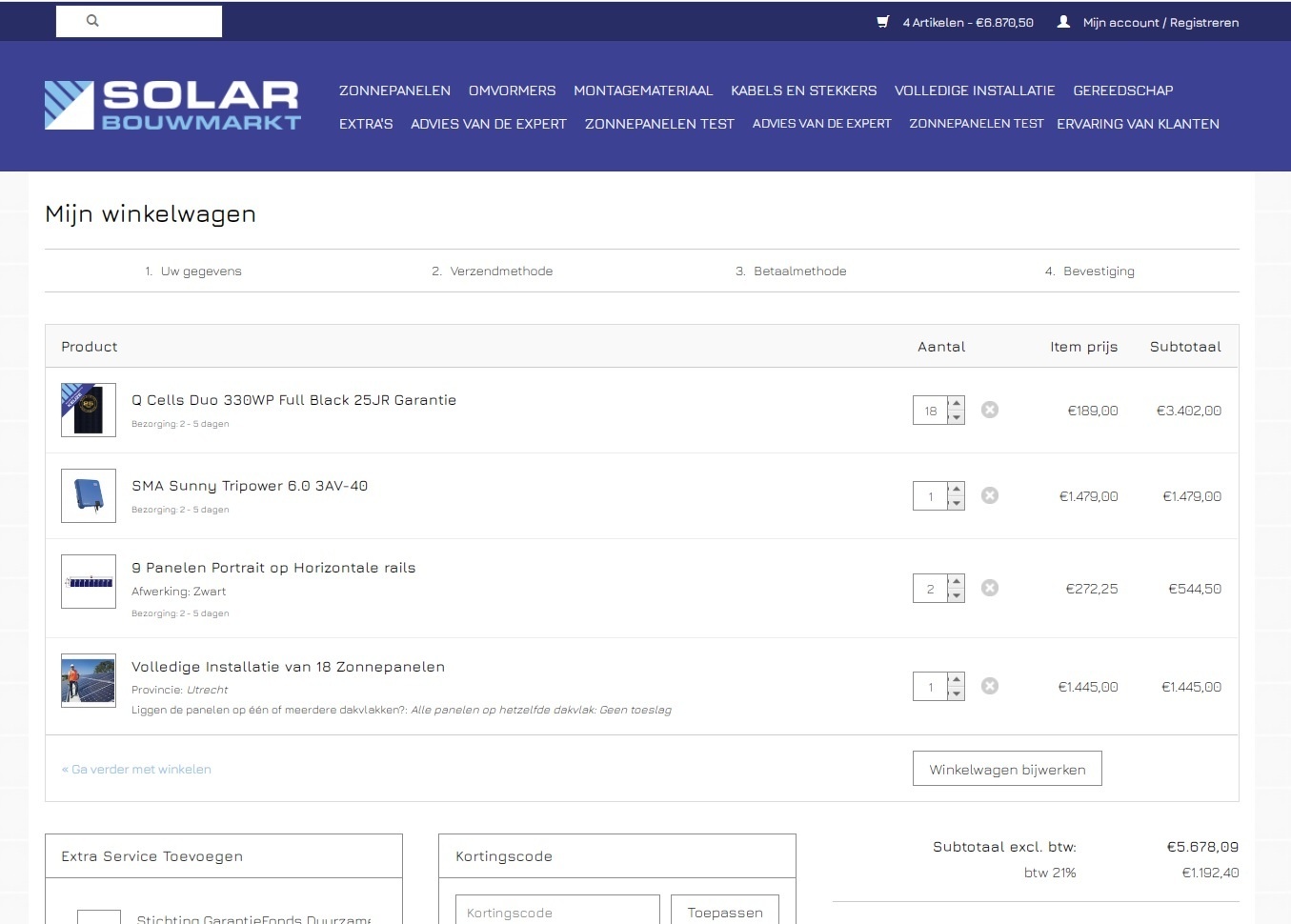The width and height of the screenshot is (1291, 924).
Task: Open SMA Sunny Tripower inverter thumbnail
Action: [89, 495]
